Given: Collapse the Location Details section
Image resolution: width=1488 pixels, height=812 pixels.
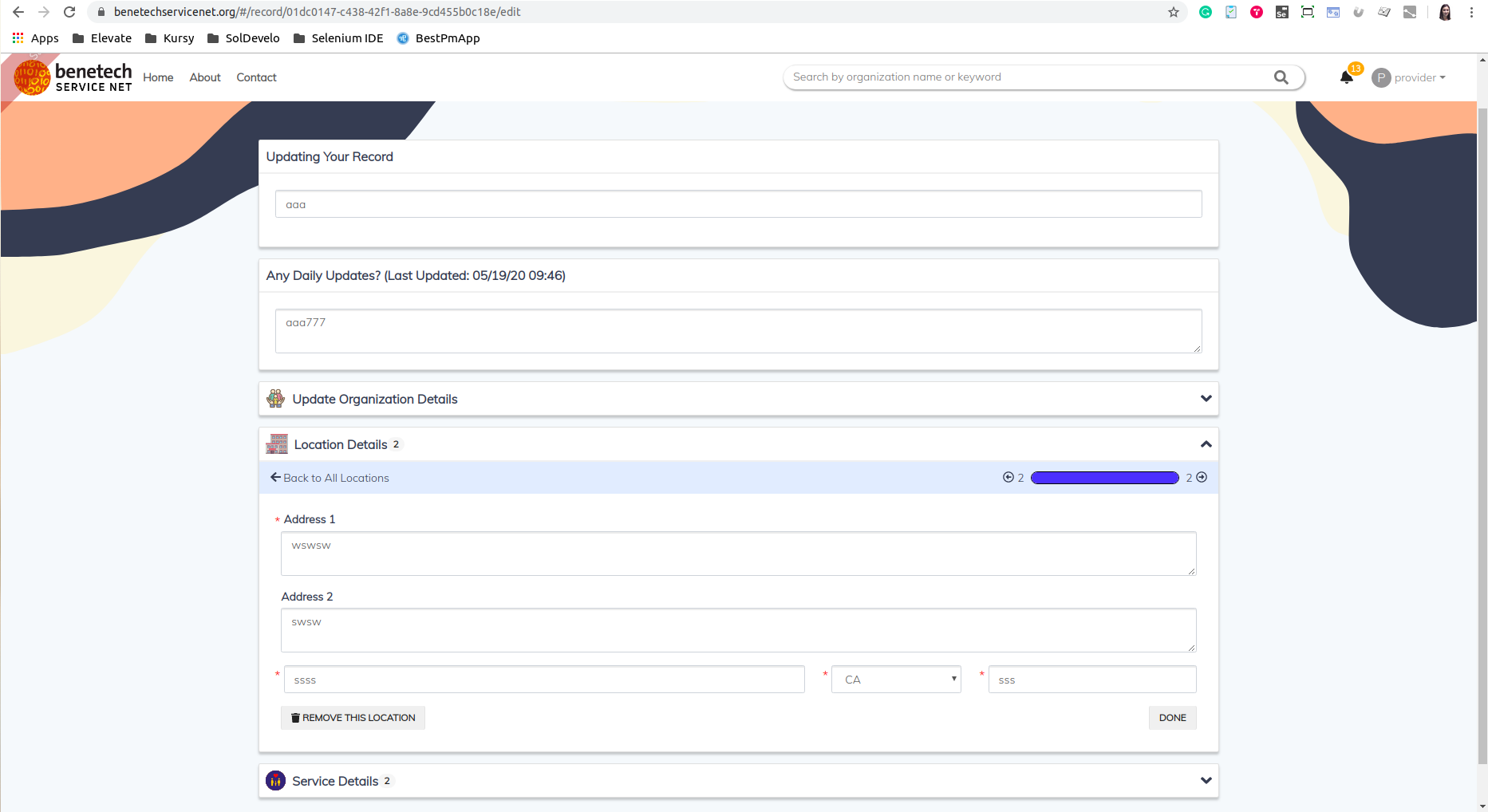Looking at the screenshot, I should [x=1206, y=443].
